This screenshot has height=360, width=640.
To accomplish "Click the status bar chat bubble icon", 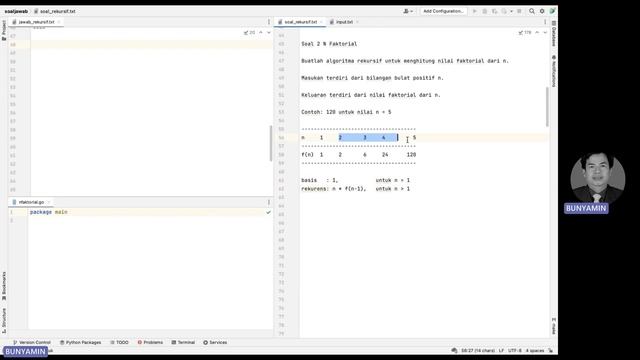I will [454, 351].
